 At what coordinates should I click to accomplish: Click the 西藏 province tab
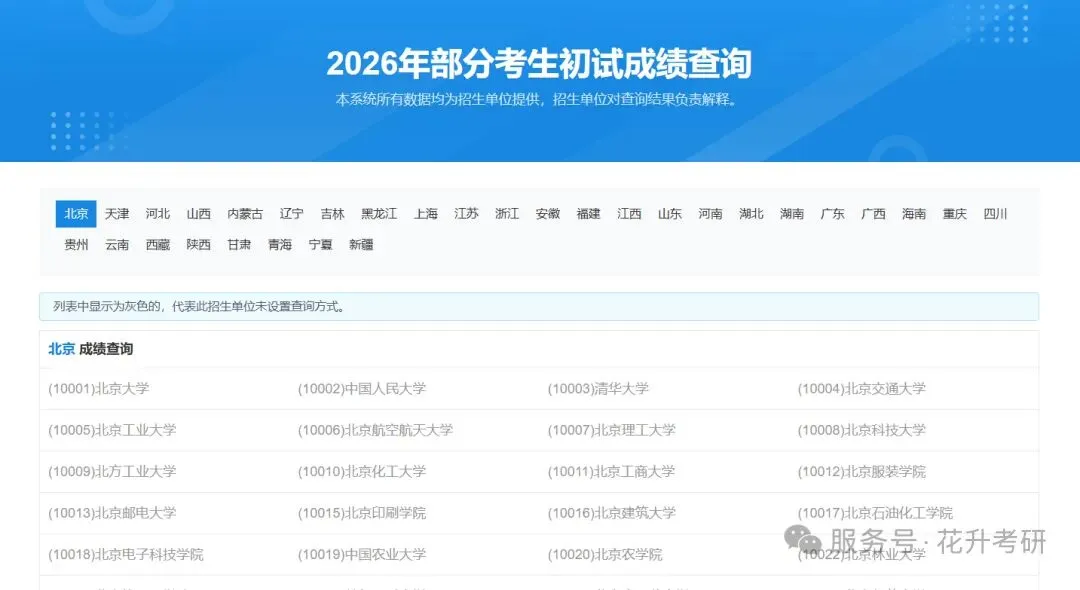(x=158, y=244)
